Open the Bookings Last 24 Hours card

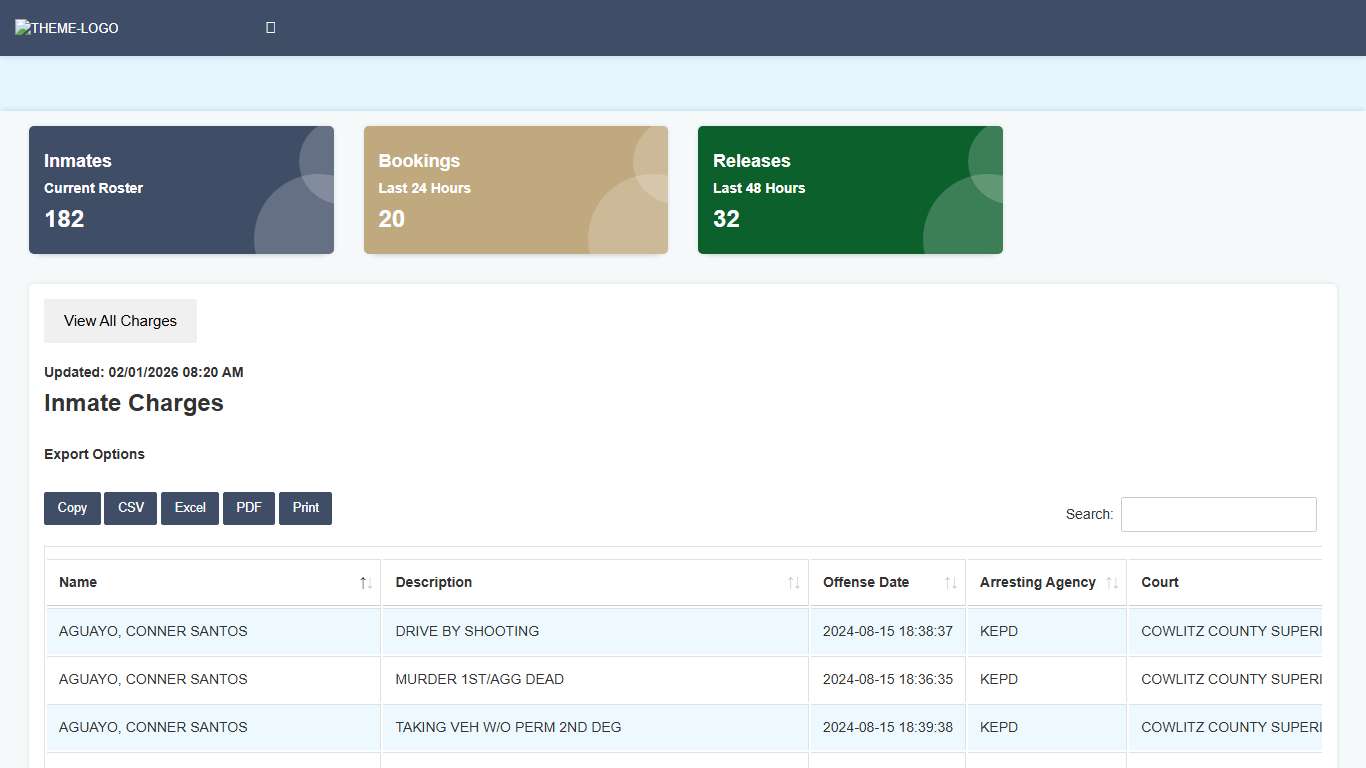pyautogui.click(x=515, y=190)
